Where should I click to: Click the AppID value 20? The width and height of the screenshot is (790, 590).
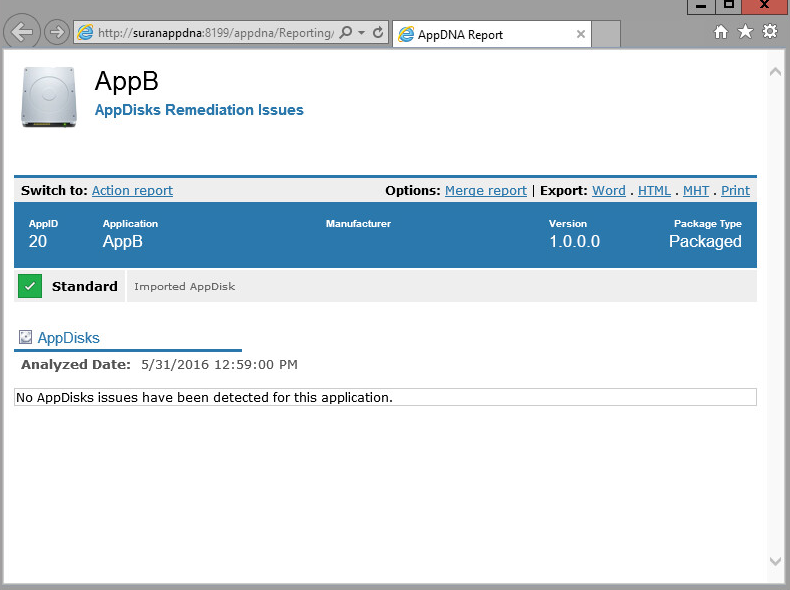coord(38,241)
